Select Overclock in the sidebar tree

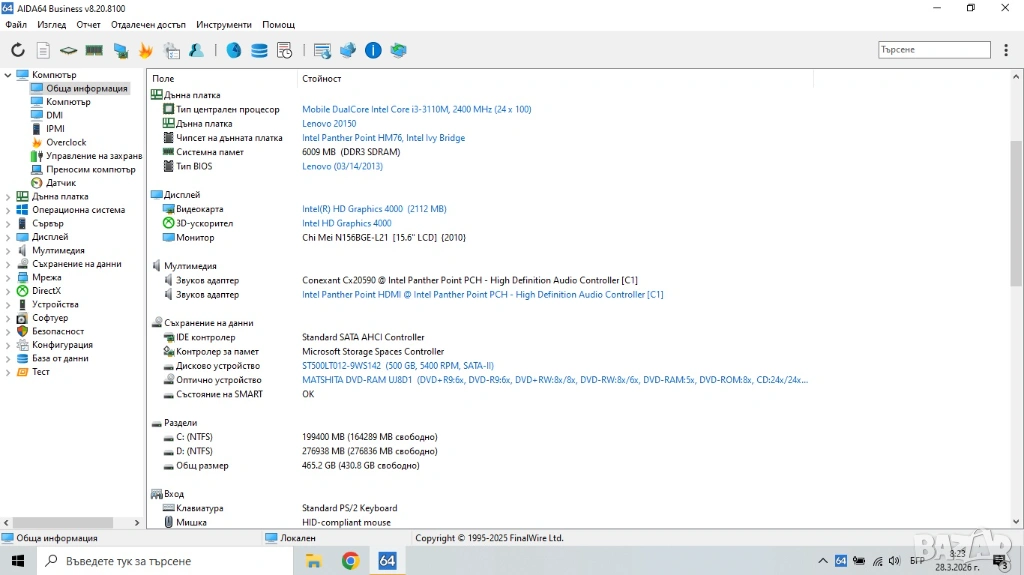[66, 143]
